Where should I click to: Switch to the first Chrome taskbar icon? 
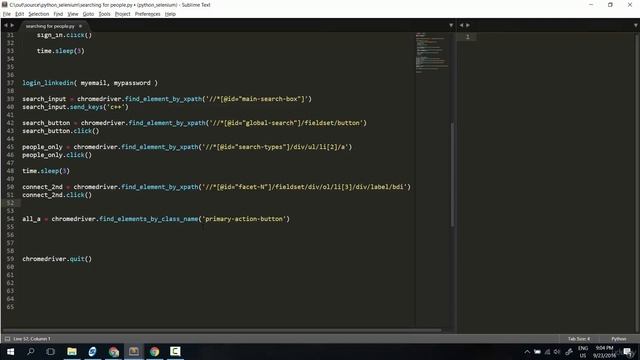113,351
